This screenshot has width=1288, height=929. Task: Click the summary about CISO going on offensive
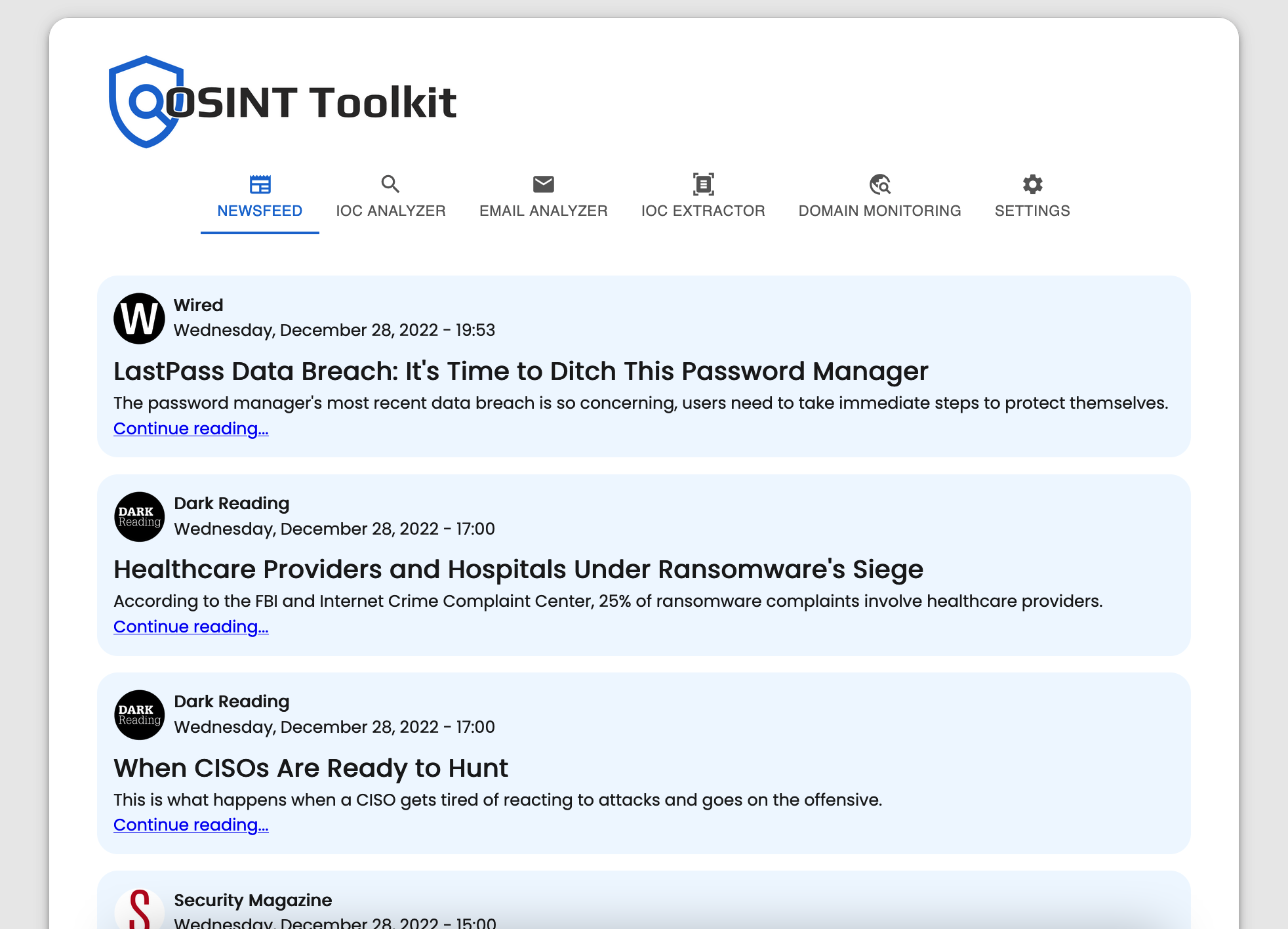pyautogui.click(x=498, y=800)
